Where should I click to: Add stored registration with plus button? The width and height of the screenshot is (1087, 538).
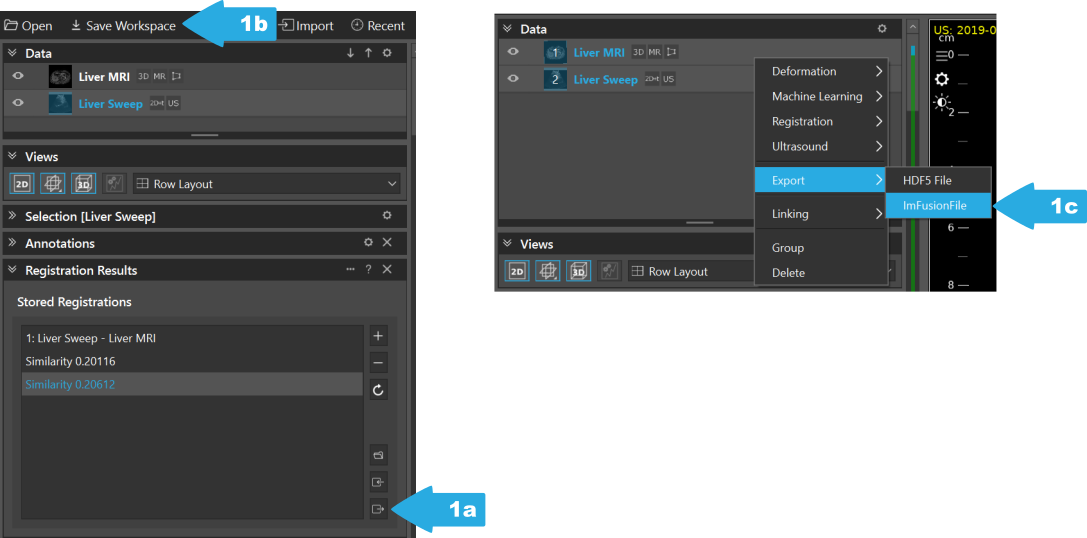[x=378, y=336]
